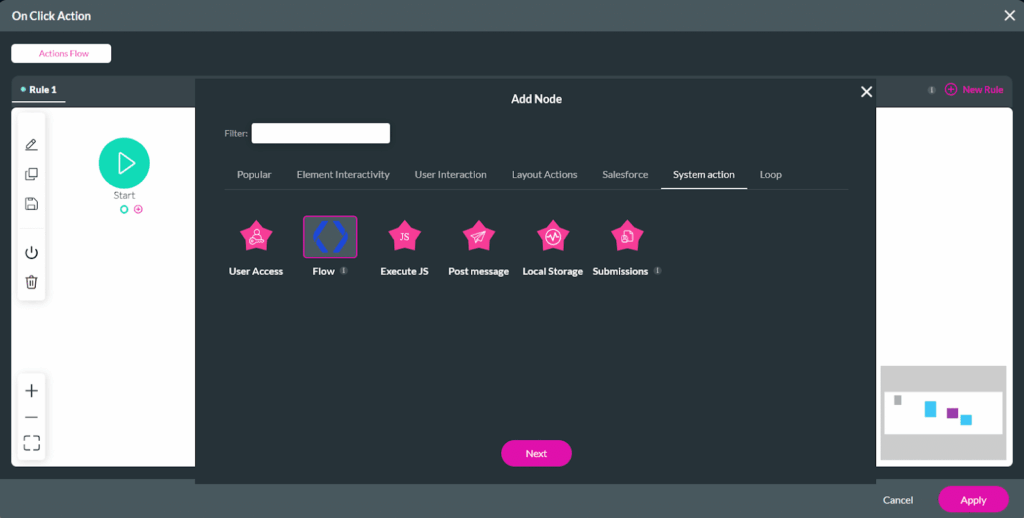Select the Local Storage node
This screenshot has height=518, width=1024.
click(x=552, y=236)
